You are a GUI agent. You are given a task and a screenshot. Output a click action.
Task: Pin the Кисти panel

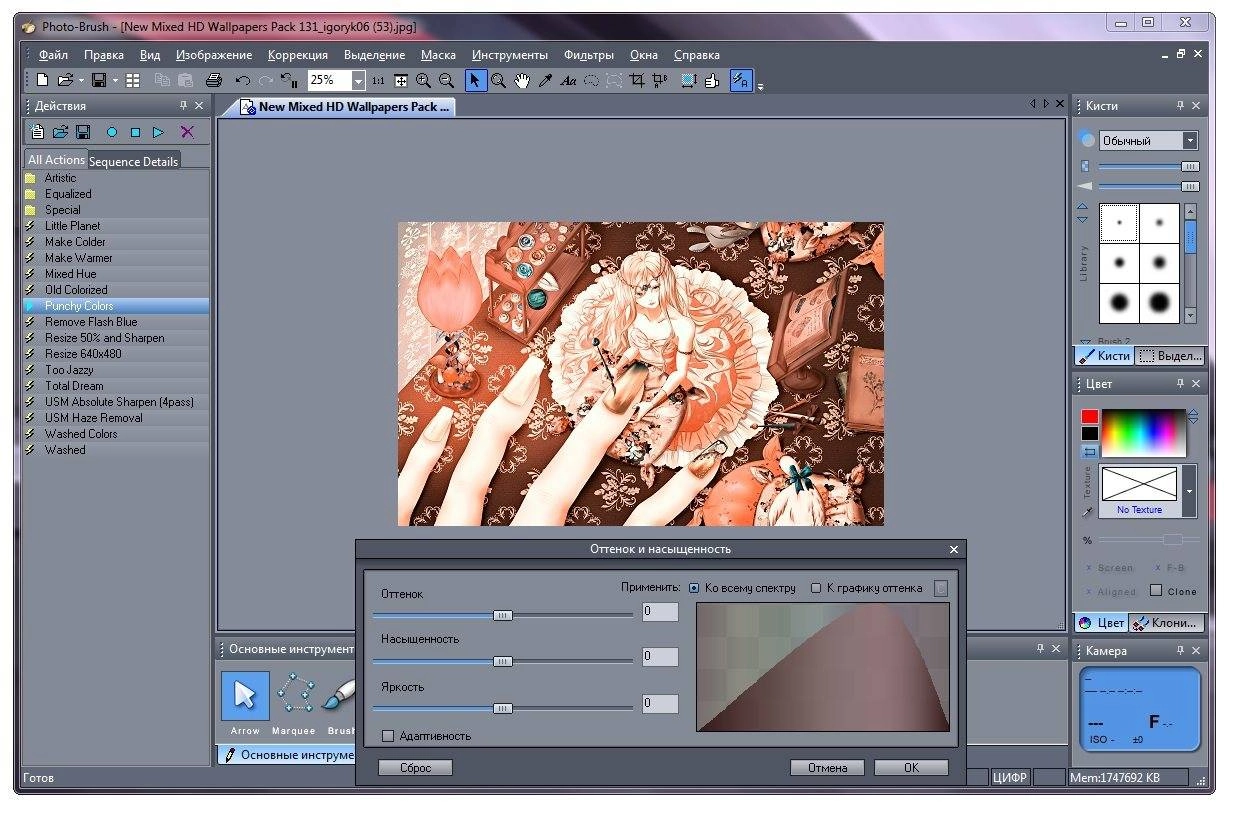(x=1180, y=105)
